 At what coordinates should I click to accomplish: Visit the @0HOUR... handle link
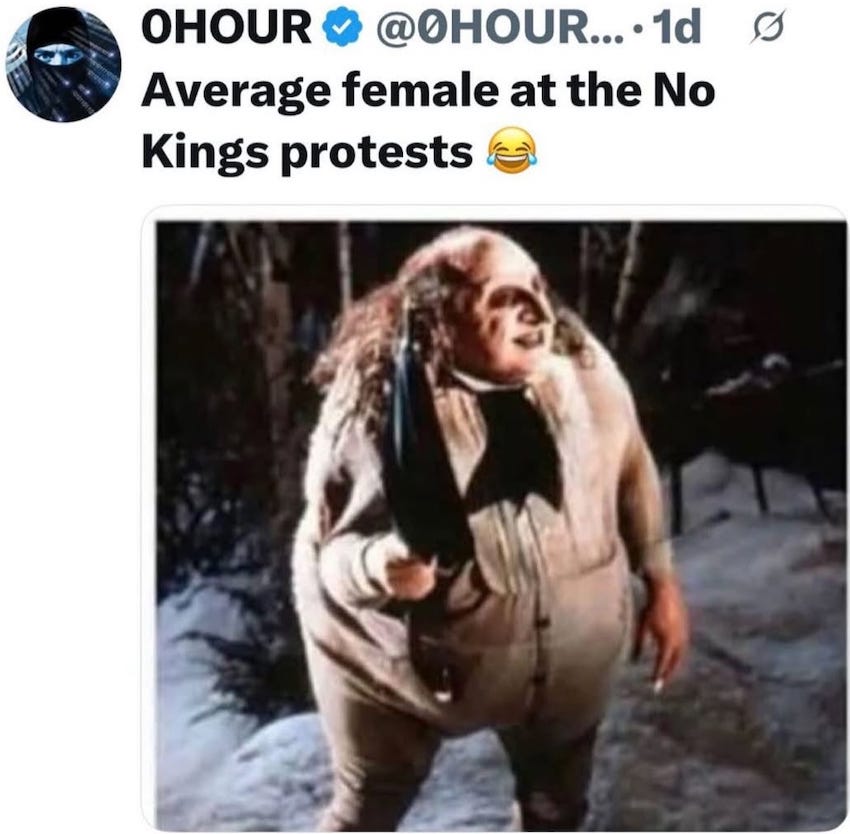(x=480, y=28)
